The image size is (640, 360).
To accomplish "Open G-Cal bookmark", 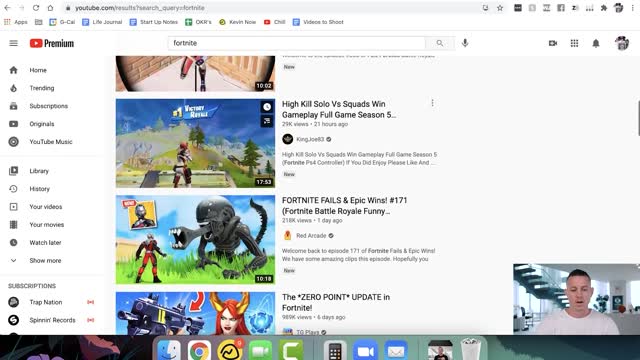I will click(62, 22).
